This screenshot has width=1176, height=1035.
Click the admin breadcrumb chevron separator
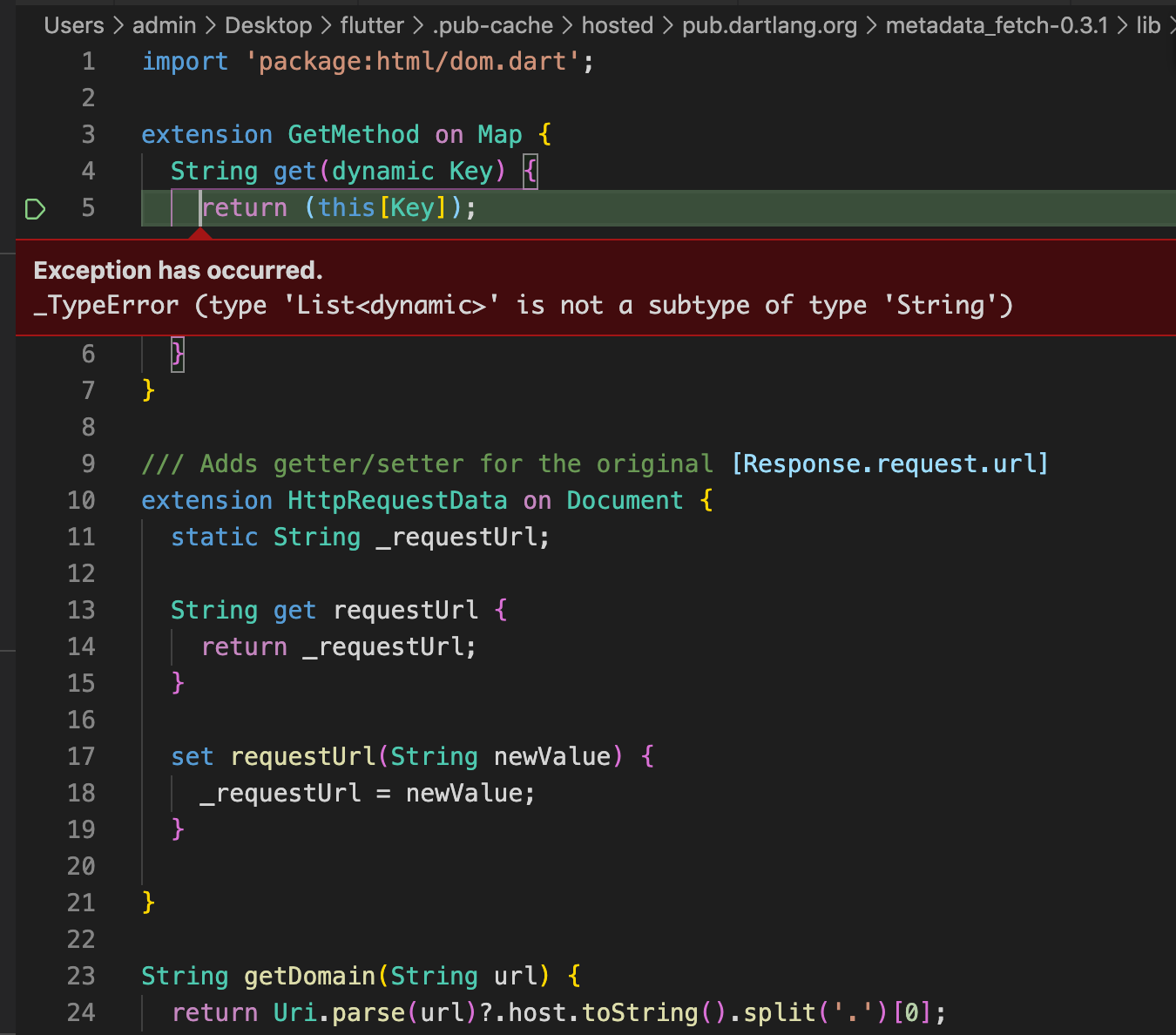click(209, 25)
